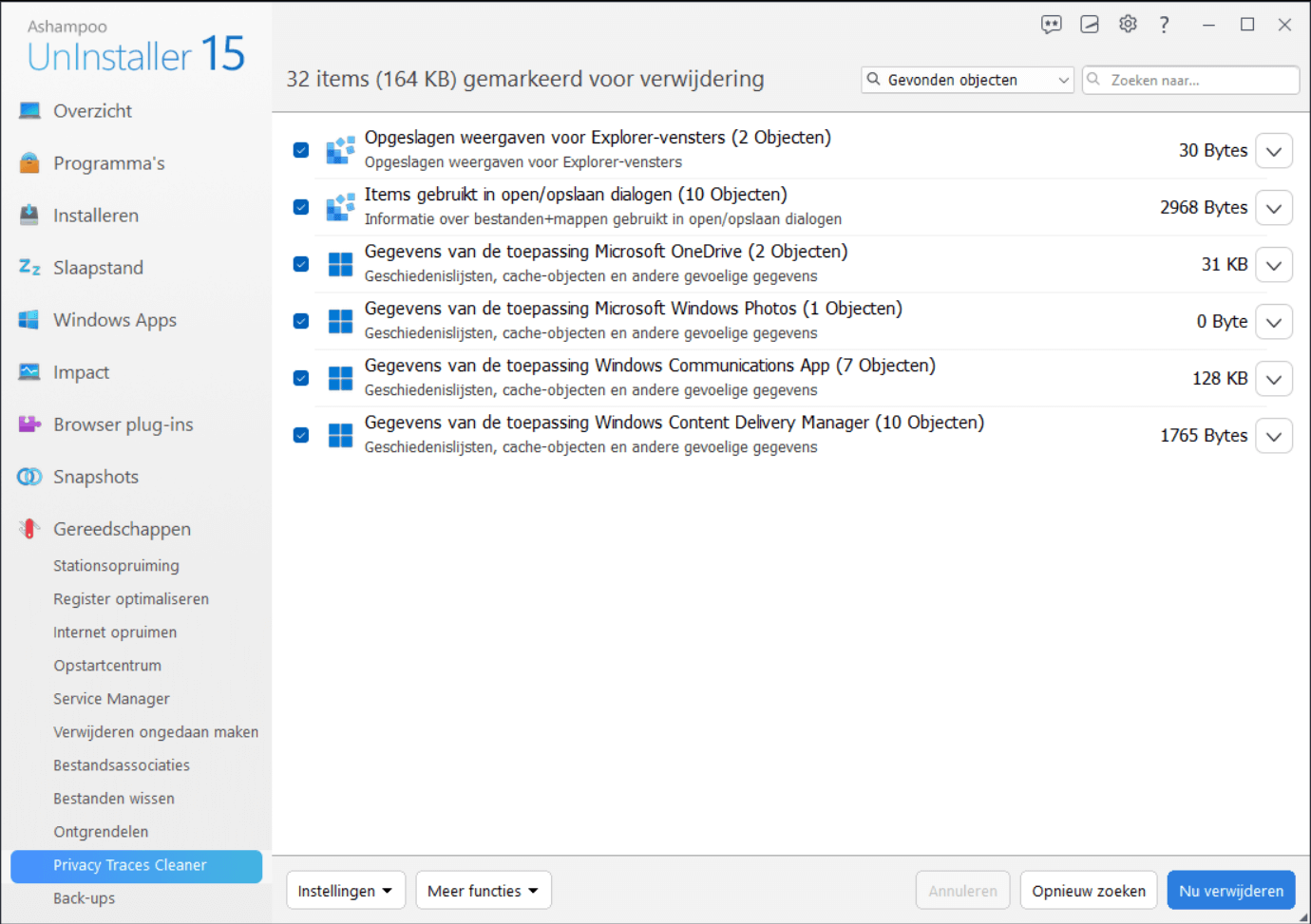The height and width of the screenshot is (924, 1311).
Task: Click the Windows icon of Windows Photos row
Action: [340, 321]
